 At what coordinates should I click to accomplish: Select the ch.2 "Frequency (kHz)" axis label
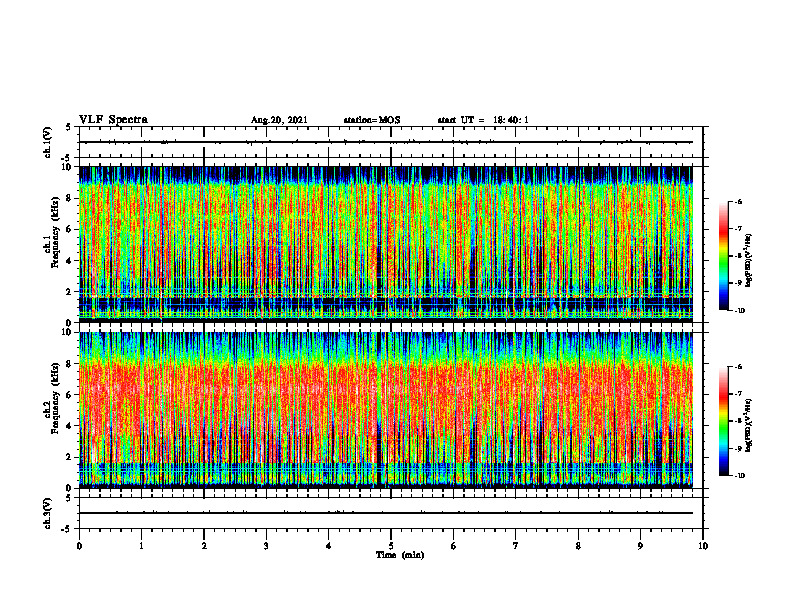(55, 398)
